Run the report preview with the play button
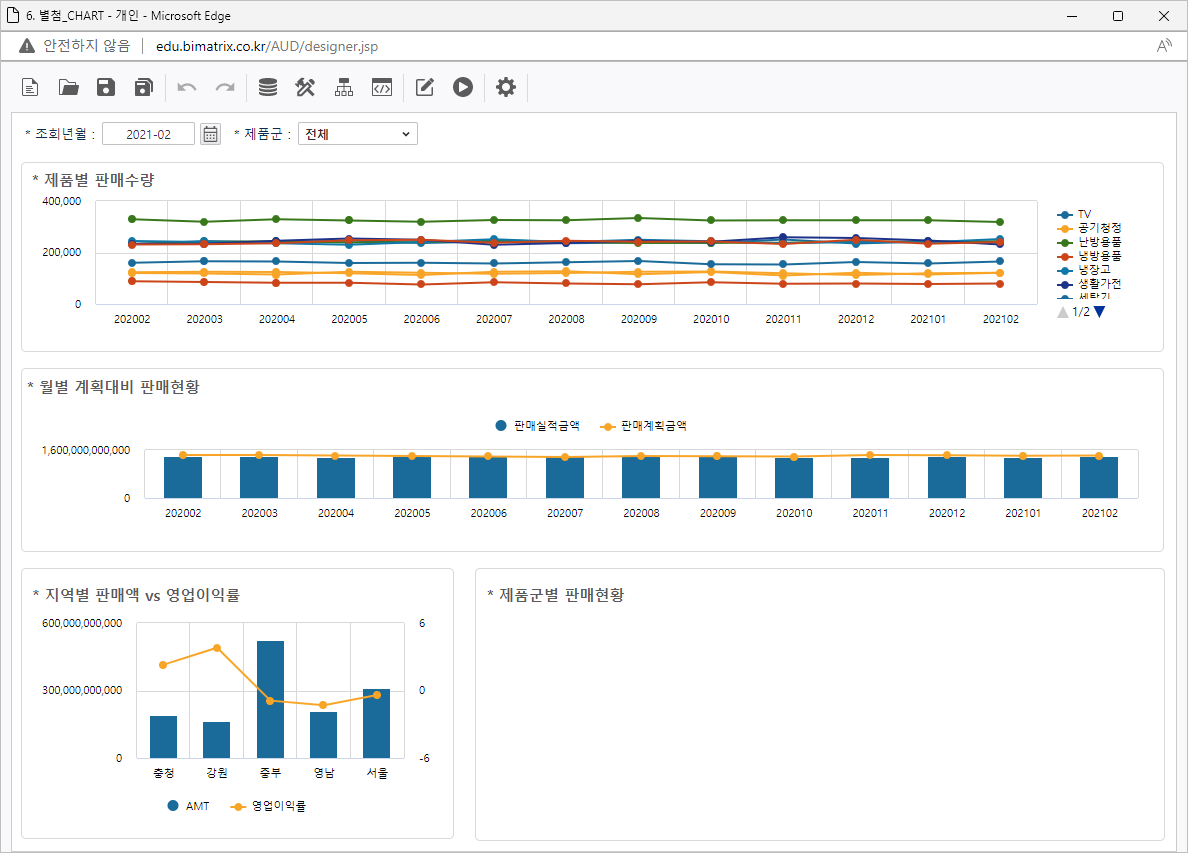 tap(462, 88)
